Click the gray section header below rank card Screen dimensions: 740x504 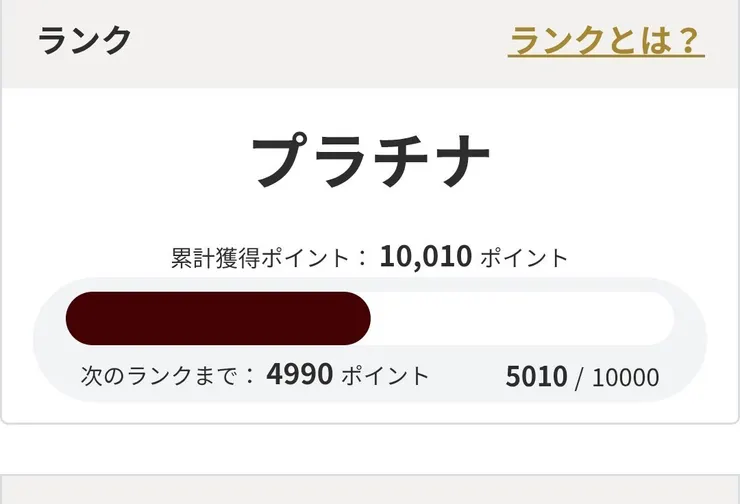coord(370,490)
